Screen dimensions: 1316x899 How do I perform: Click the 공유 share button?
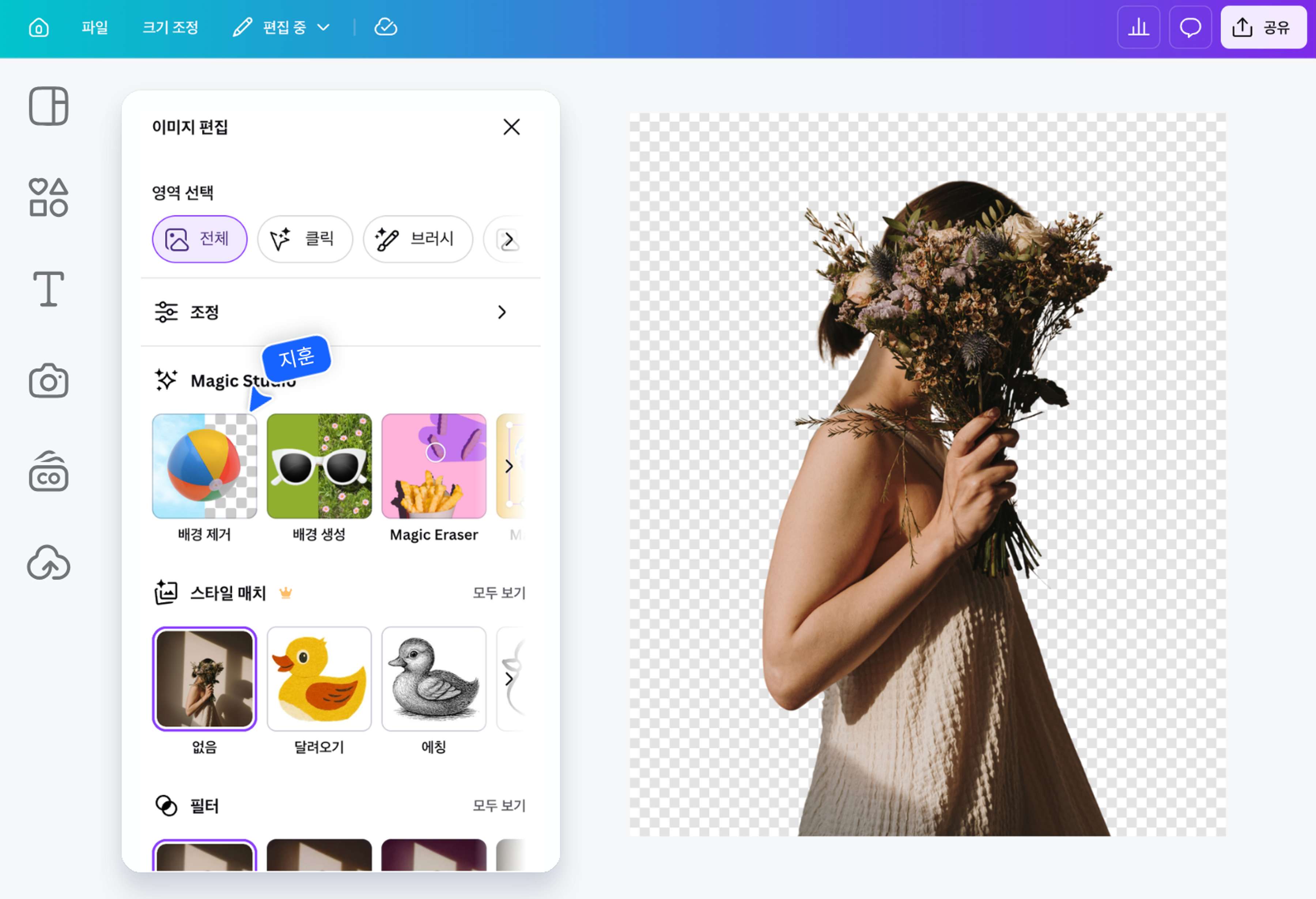point(1263,27)
